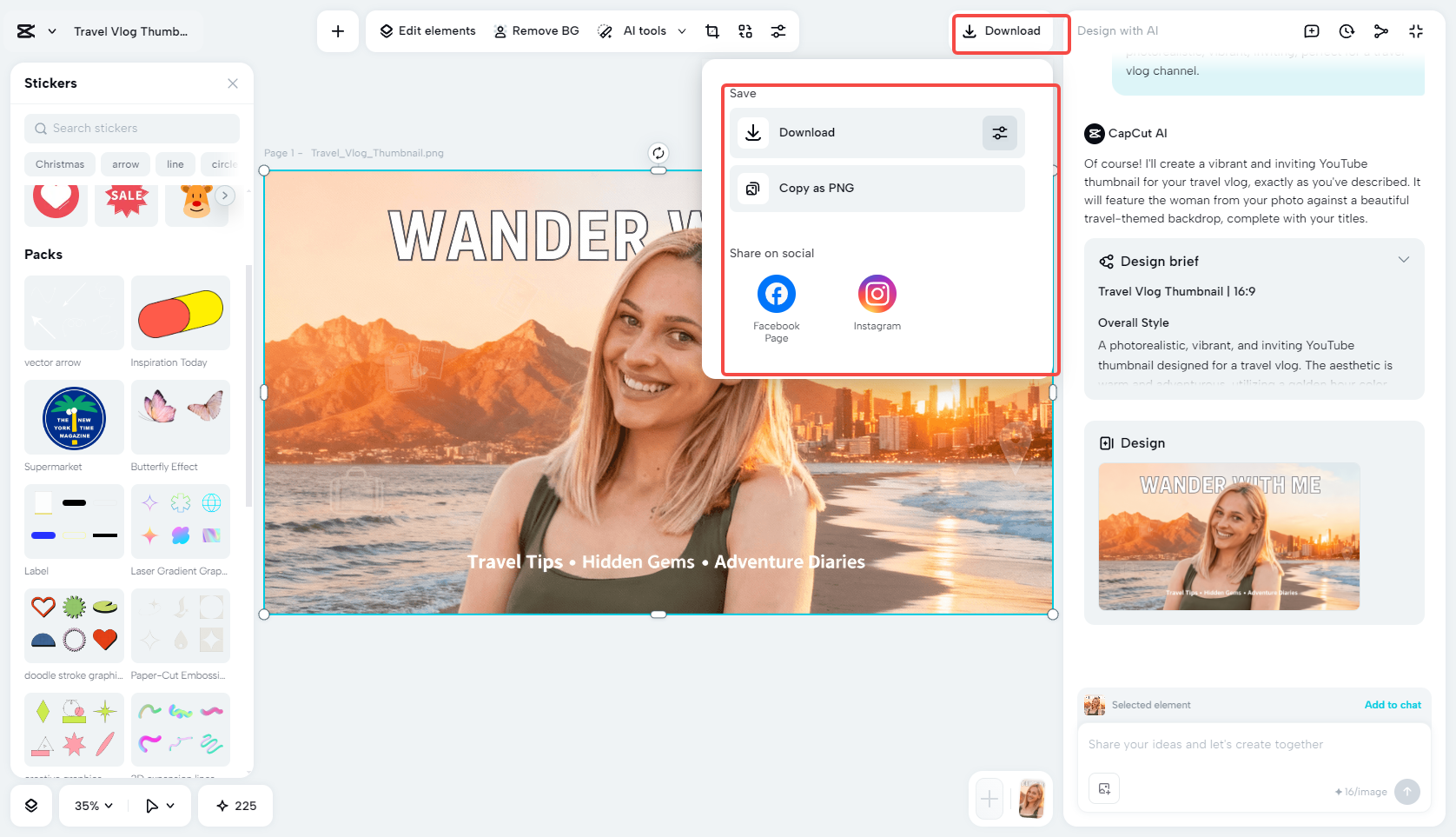Select the Crop tool in the toolbar

(x=711, y=30)
